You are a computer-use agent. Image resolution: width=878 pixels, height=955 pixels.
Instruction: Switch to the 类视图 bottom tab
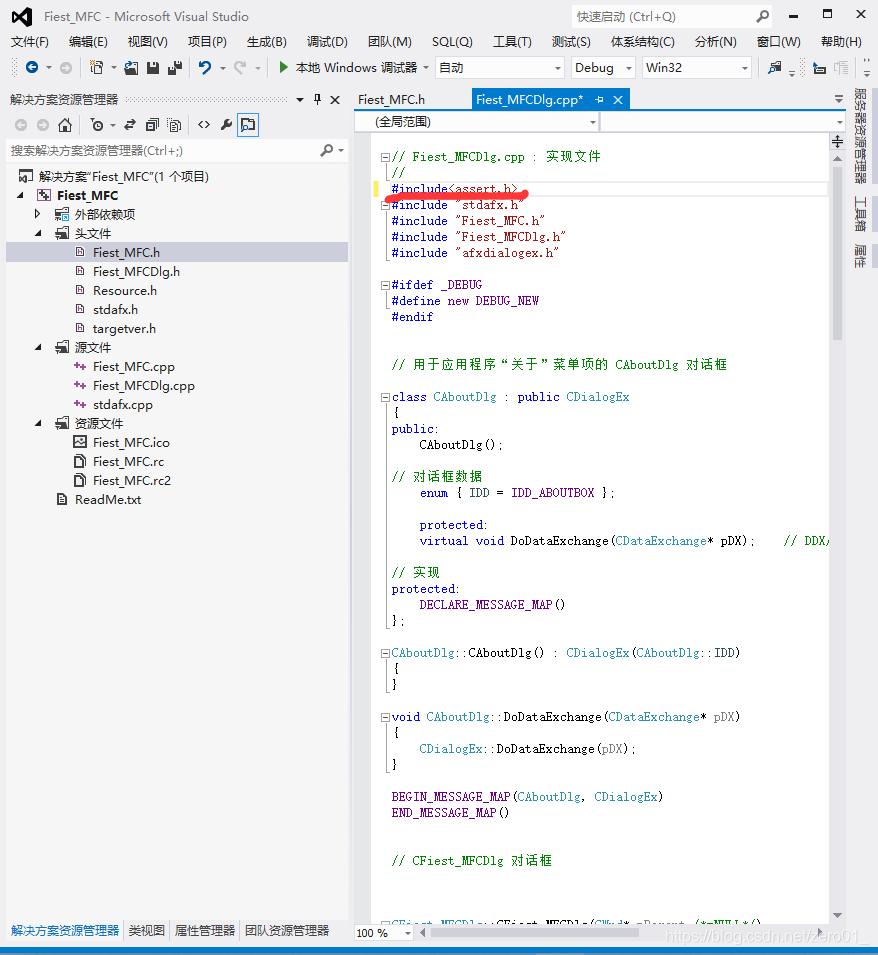(x=147, y=931)
